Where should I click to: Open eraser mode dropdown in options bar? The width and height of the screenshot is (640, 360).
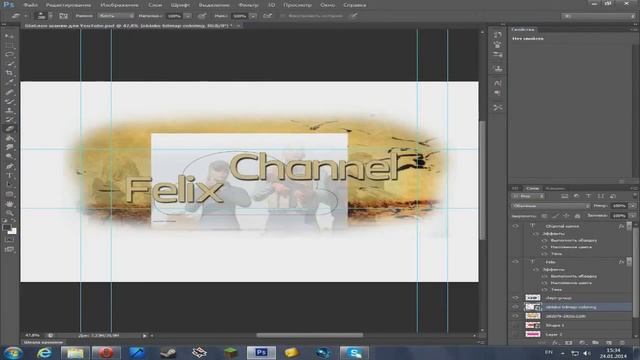pos(116,16)
